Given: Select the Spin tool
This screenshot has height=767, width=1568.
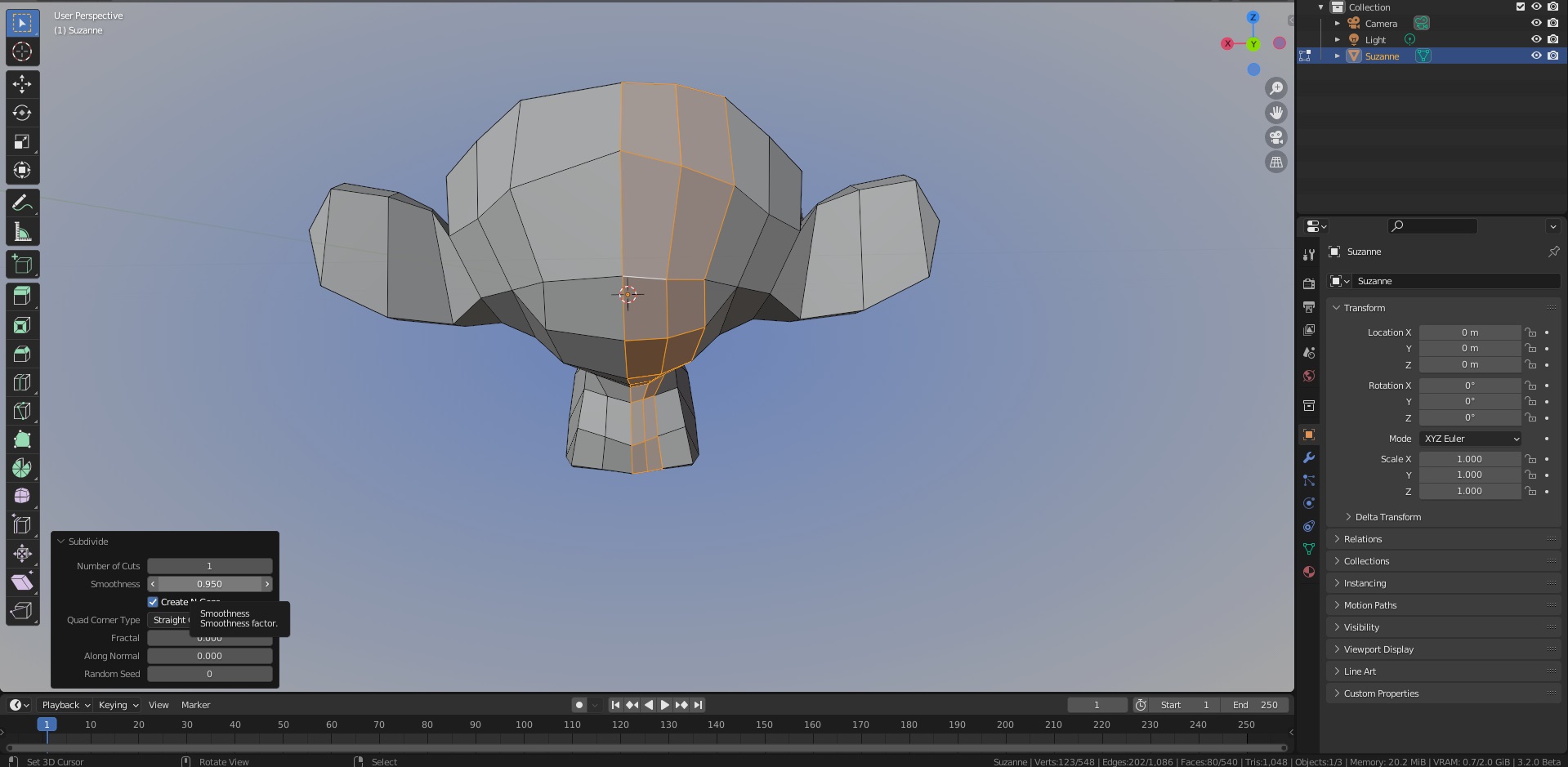Looking at the screenshot, I should click(x=22, y=468).
